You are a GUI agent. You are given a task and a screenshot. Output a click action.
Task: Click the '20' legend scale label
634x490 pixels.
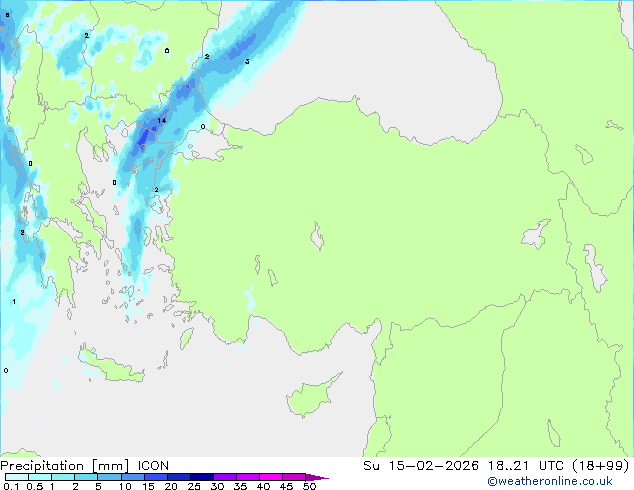pos(171,486)
